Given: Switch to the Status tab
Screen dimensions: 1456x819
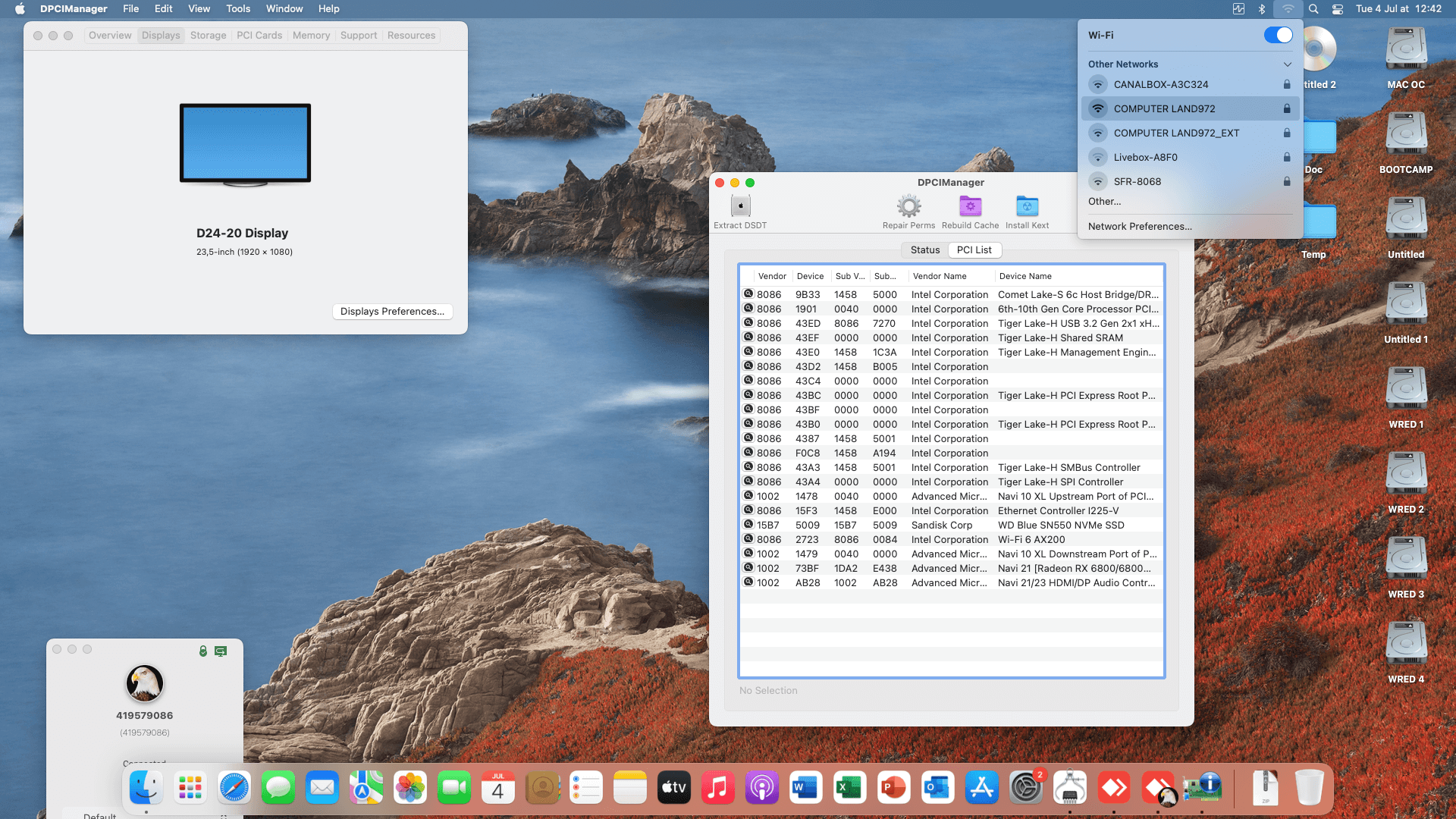Looking at the screenshot, I should coord(924,249).
